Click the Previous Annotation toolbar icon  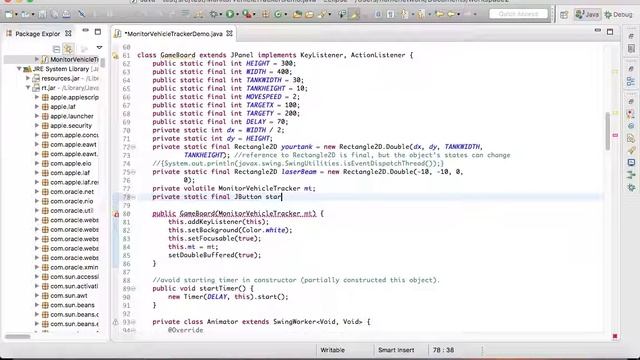(x=420, y=14)
